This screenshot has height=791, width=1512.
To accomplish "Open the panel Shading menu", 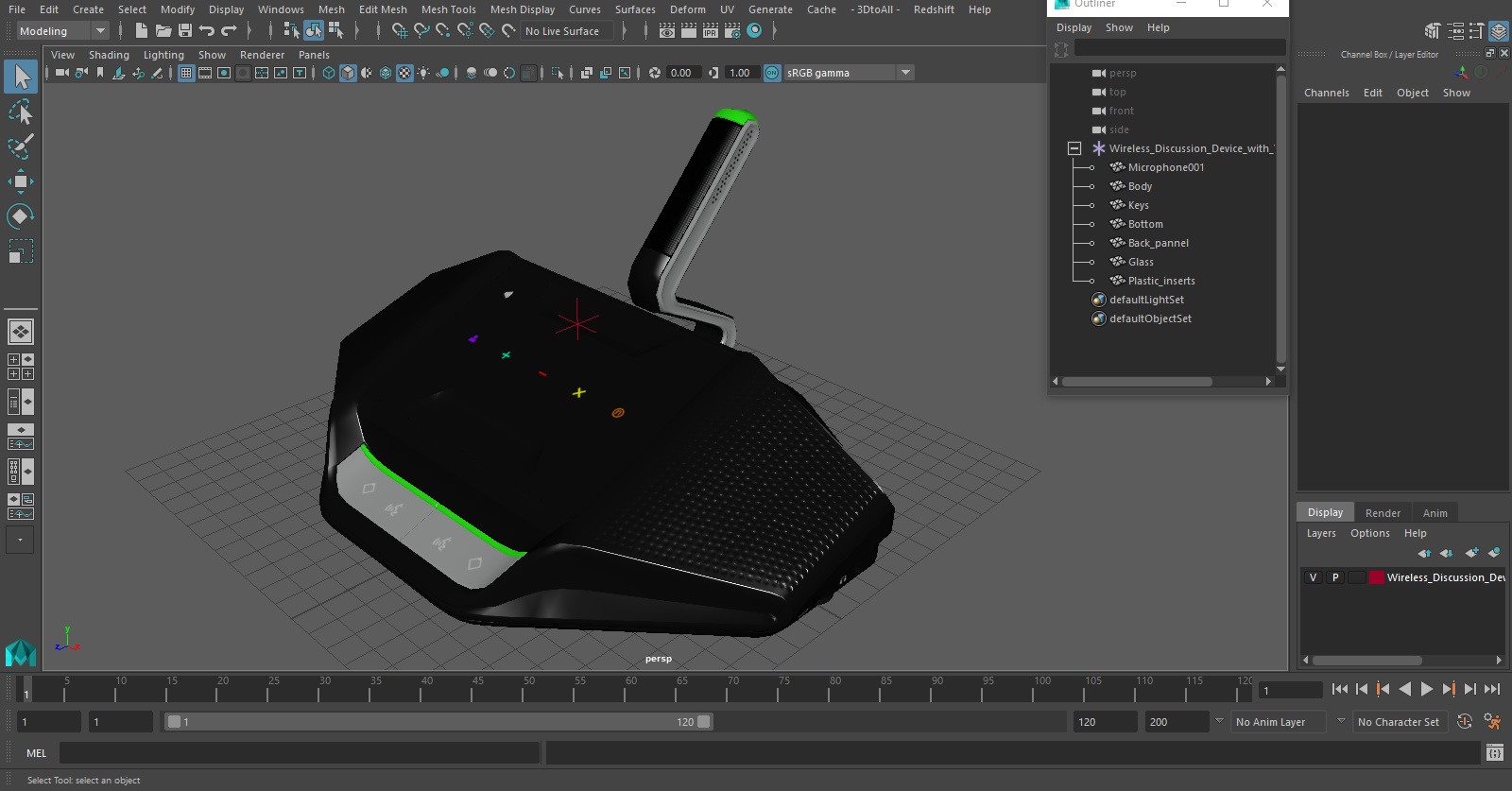I will coord(109,55).
